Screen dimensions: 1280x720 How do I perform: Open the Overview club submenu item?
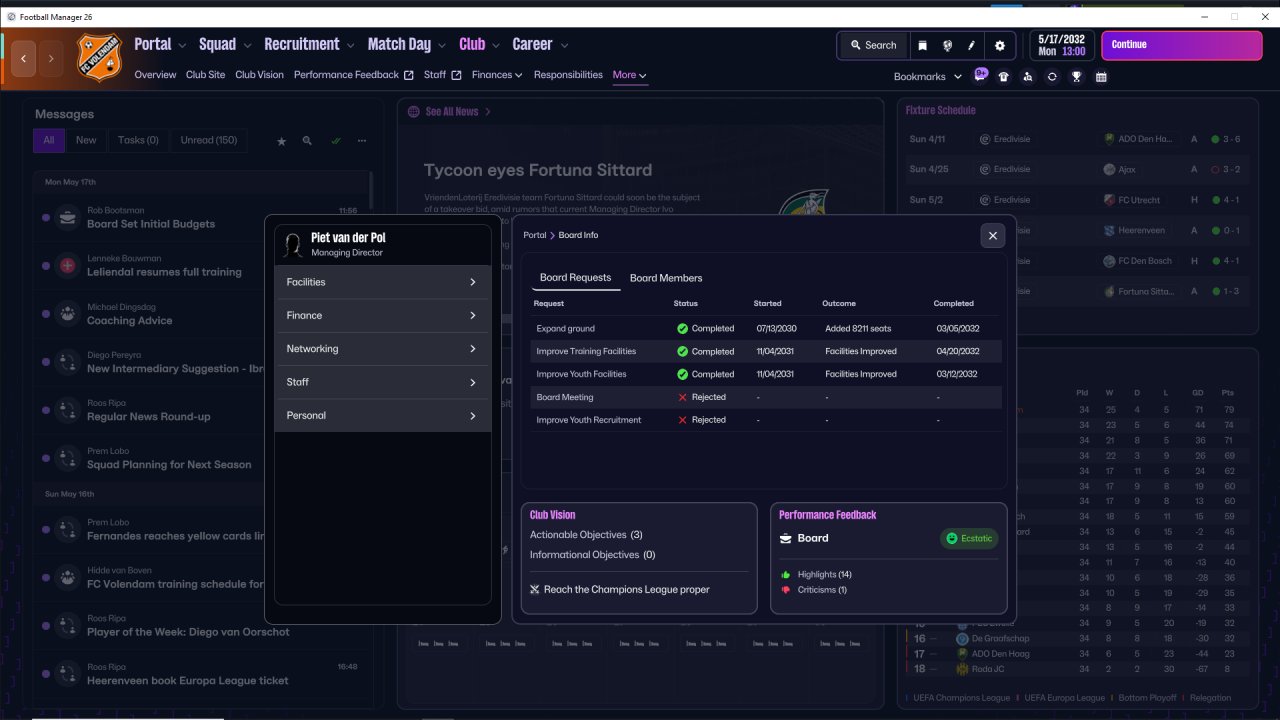(x=155, y=75)
